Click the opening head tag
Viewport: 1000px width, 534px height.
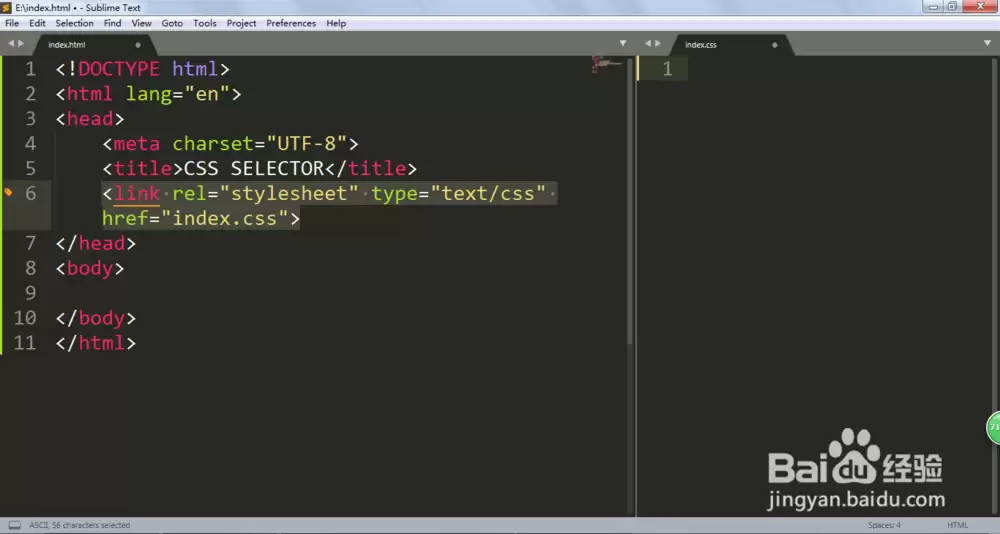90,119
